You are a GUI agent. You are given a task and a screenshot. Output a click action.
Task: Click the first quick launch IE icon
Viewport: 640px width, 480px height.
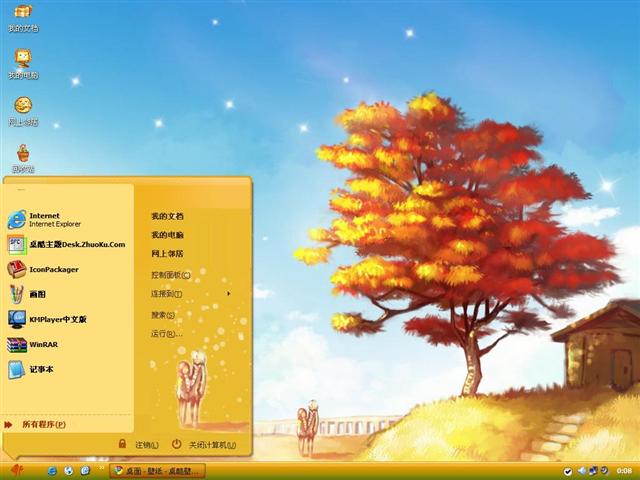pyautogui.click(x=52, y=471)
